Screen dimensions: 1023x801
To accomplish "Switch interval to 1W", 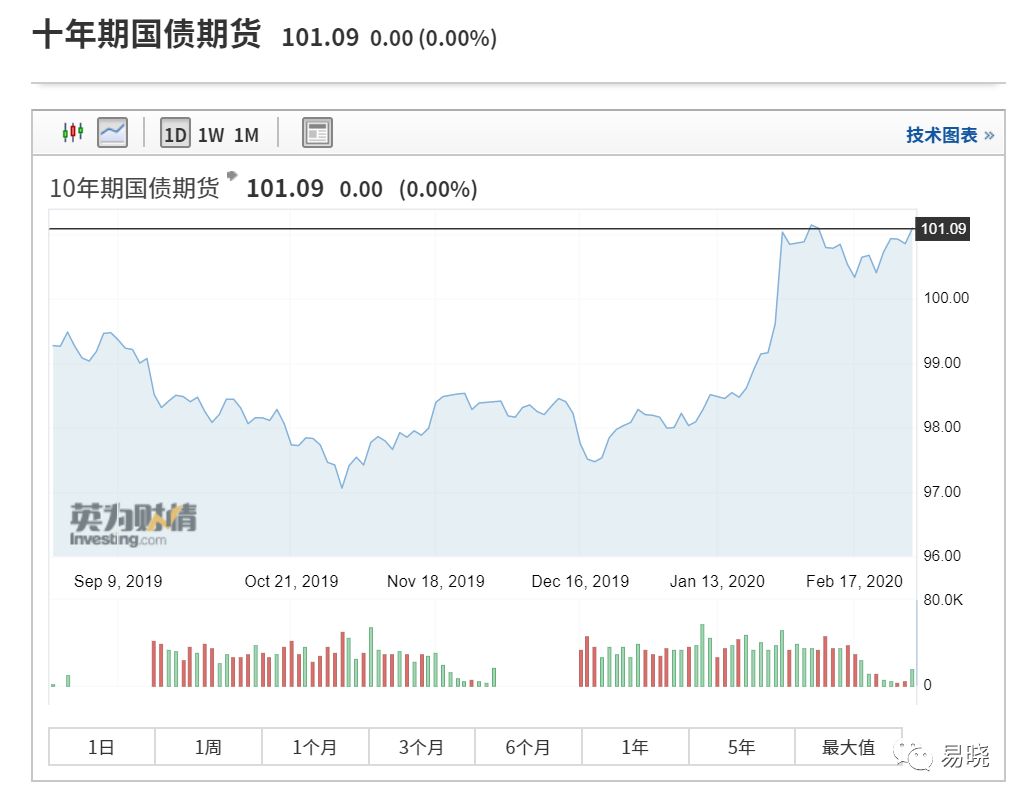I will (211, 134).
